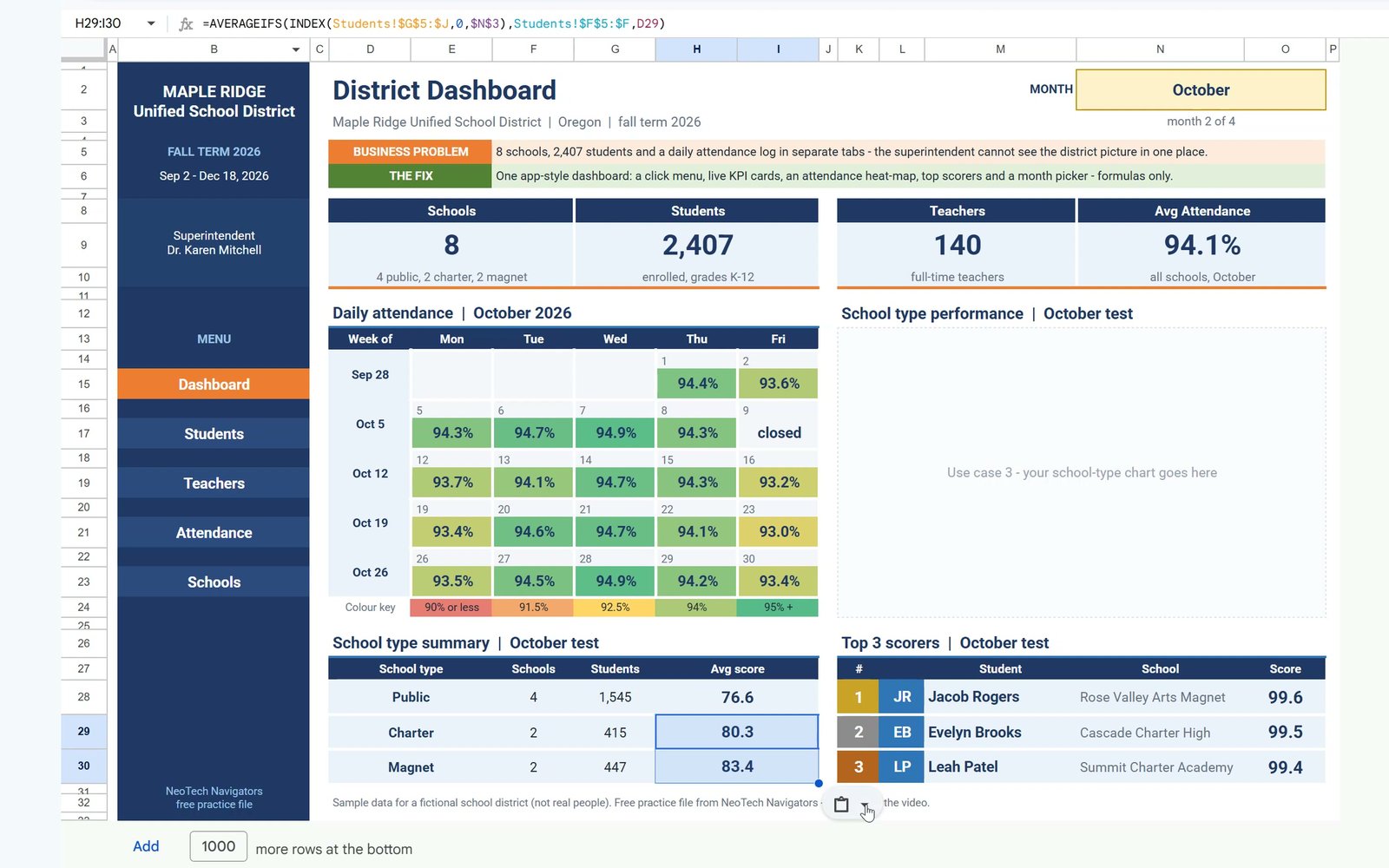
Task: Click the Add rows button
Action: [x=146, y=846]
